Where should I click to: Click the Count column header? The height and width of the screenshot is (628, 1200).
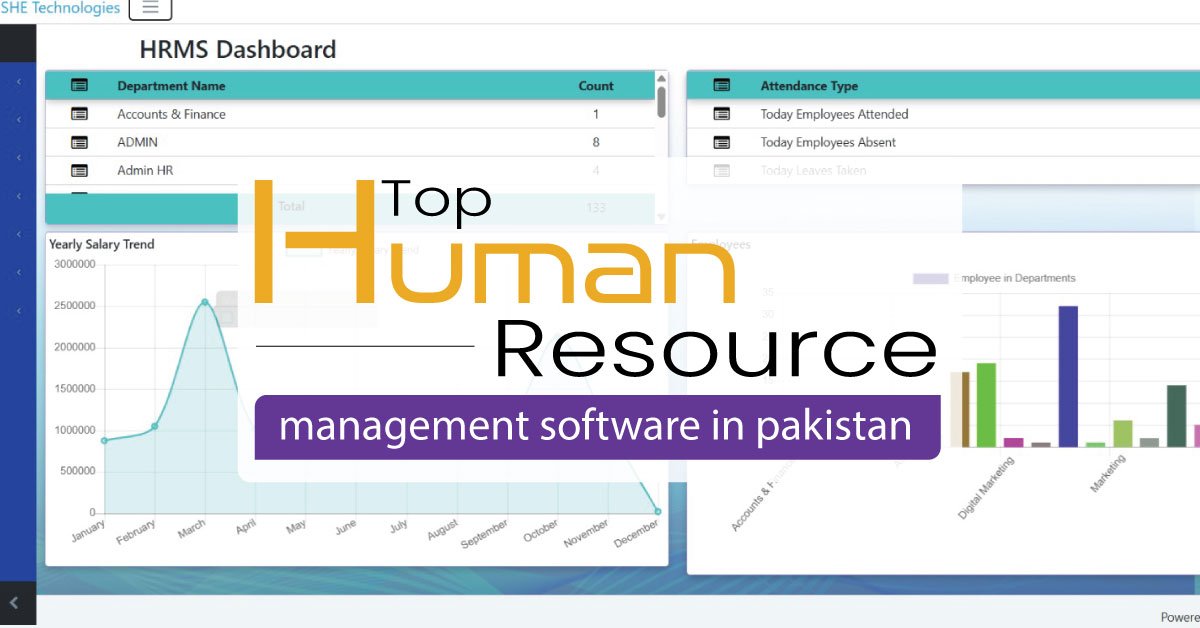tap(596, 86)
